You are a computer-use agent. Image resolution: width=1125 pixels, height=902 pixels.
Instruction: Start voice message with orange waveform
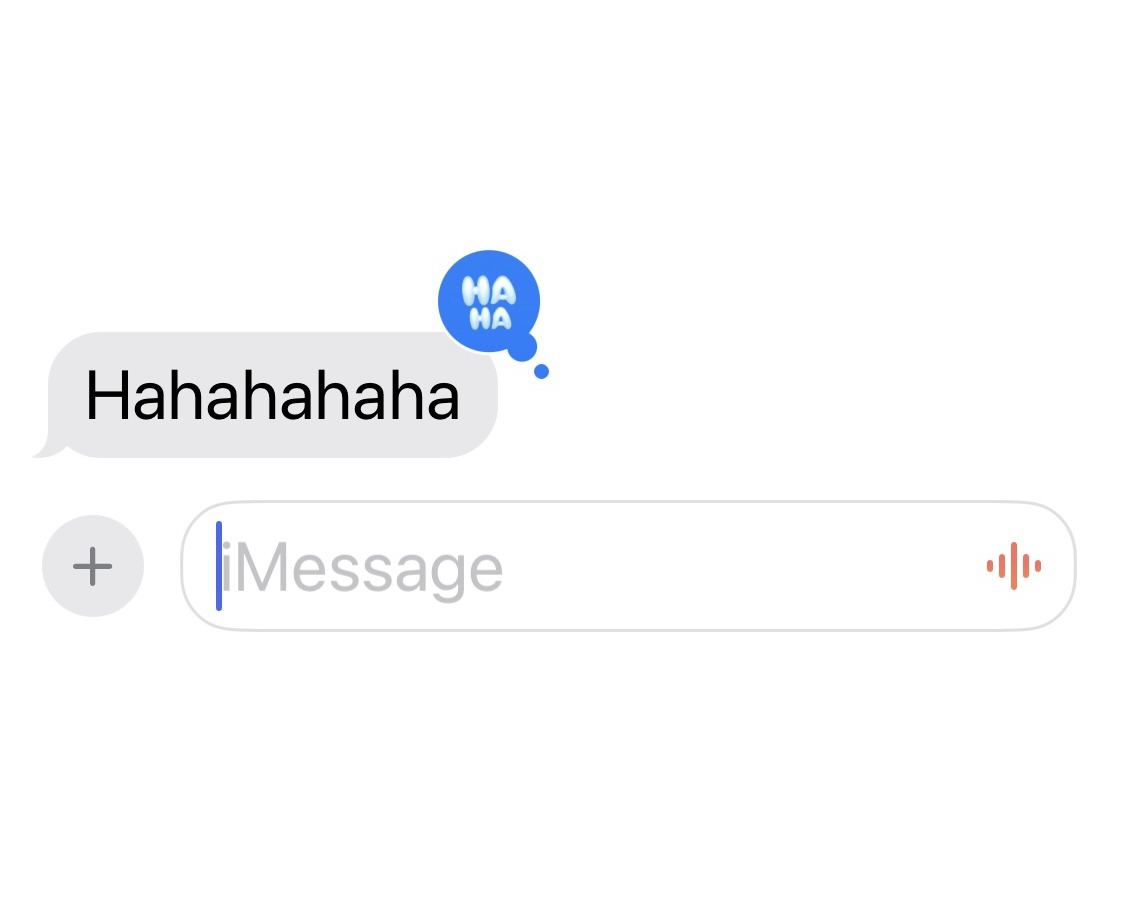pos(1014,566)
